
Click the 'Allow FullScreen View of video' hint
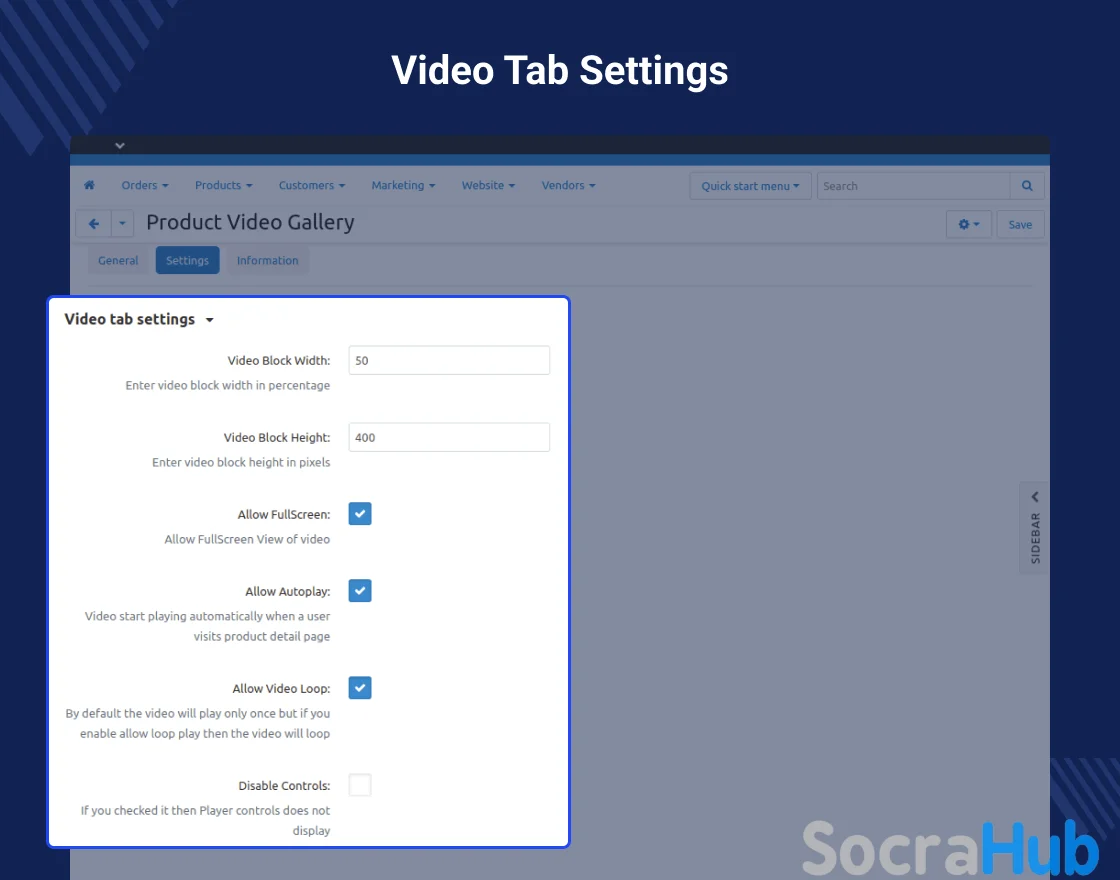coord(247,539)
